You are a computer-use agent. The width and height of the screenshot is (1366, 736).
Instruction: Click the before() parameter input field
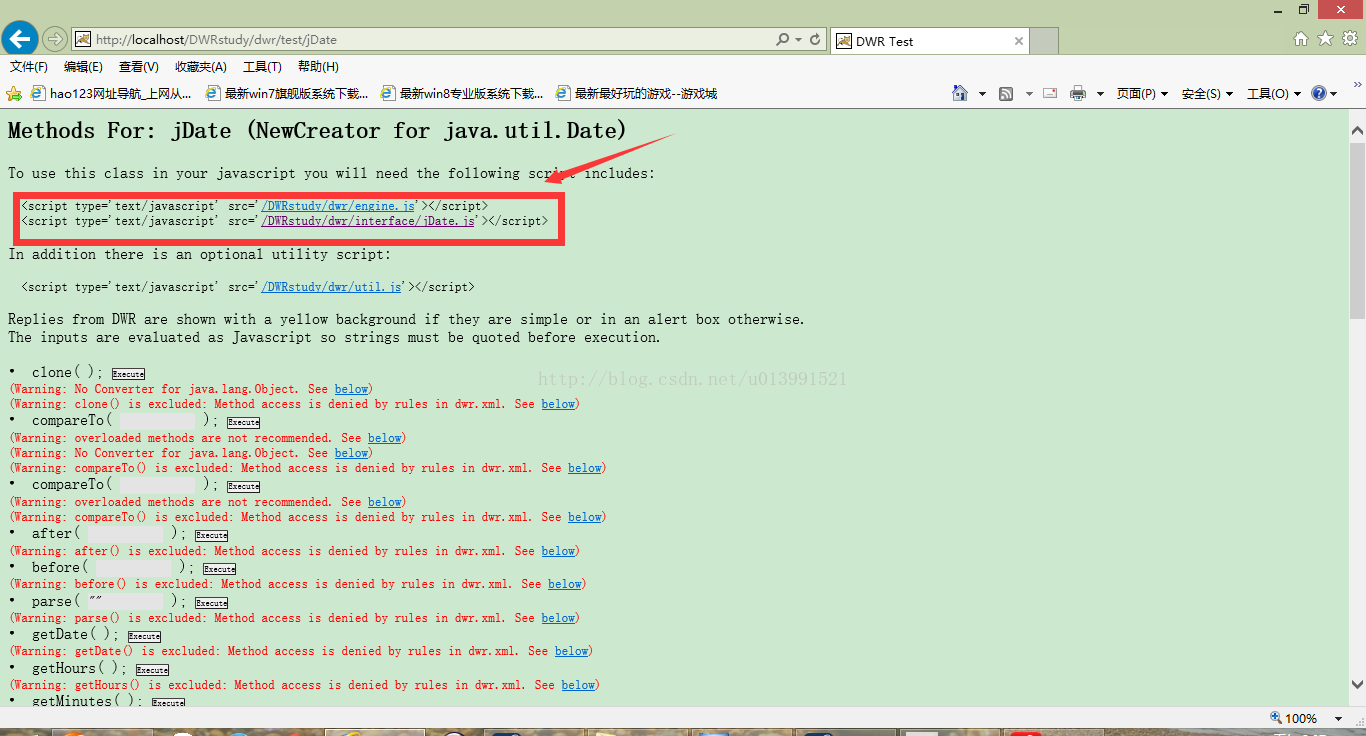pyautogui.click(x=134, y=568)
